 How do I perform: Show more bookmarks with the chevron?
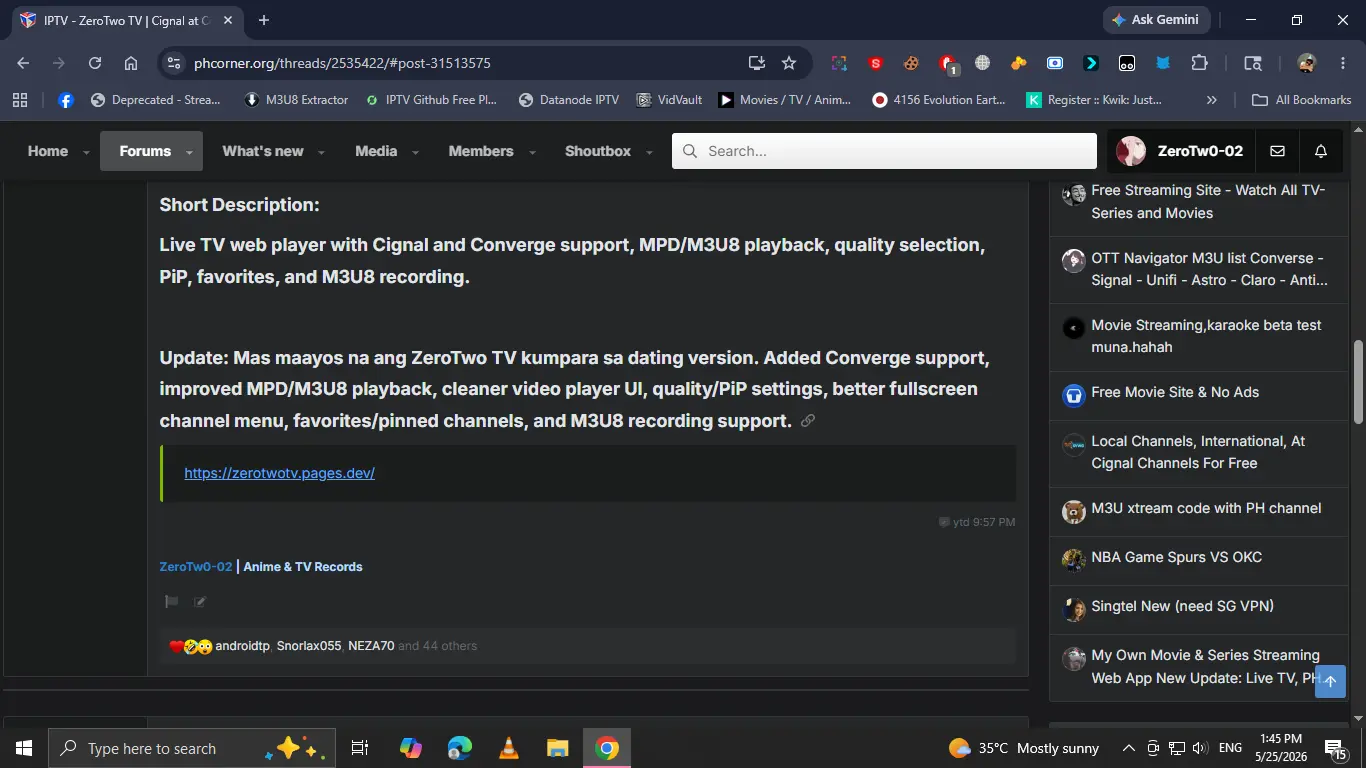click(x=1212, y=100)
